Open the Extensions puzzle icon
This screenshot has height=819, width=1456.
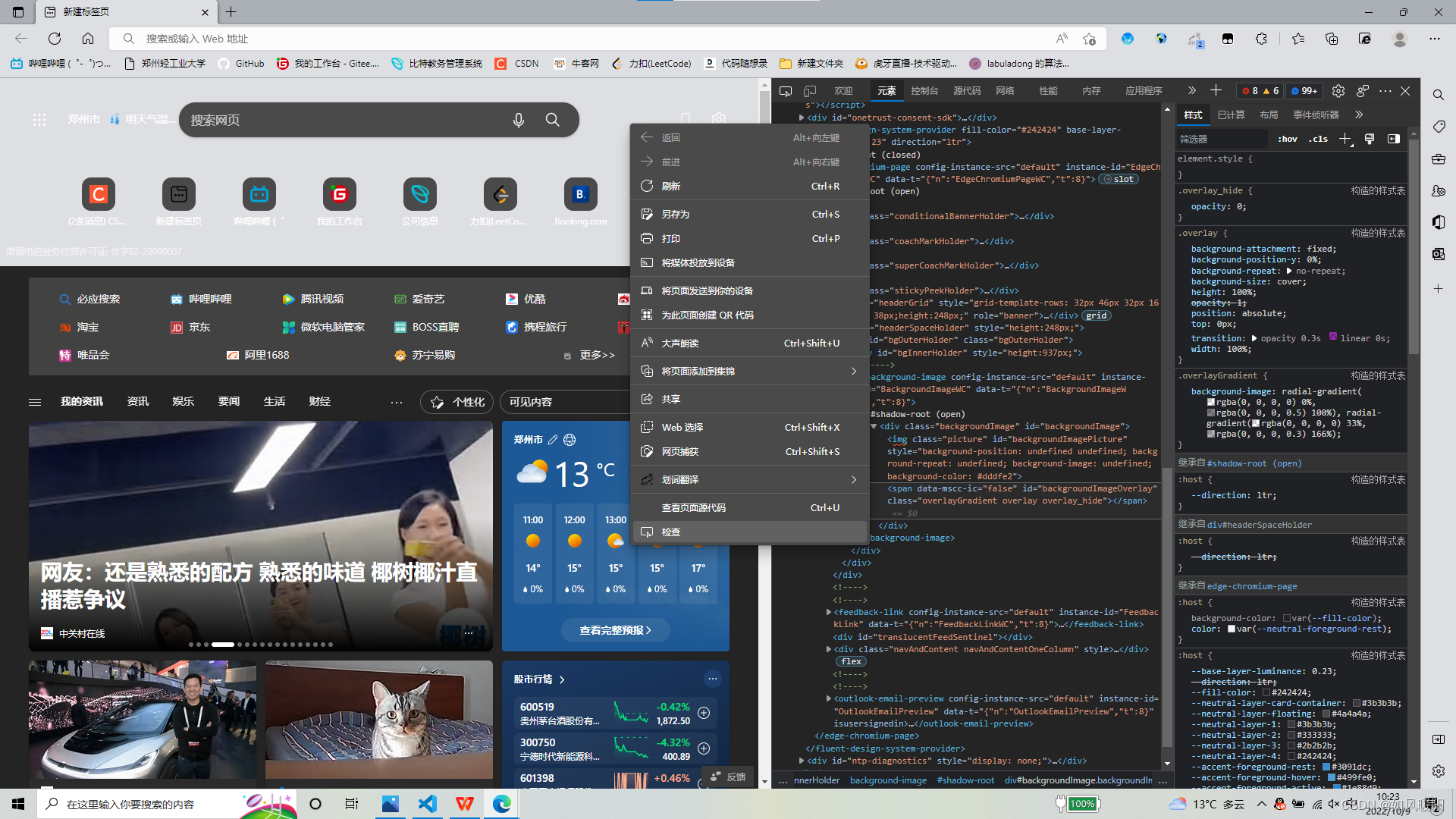point(1261,39)
